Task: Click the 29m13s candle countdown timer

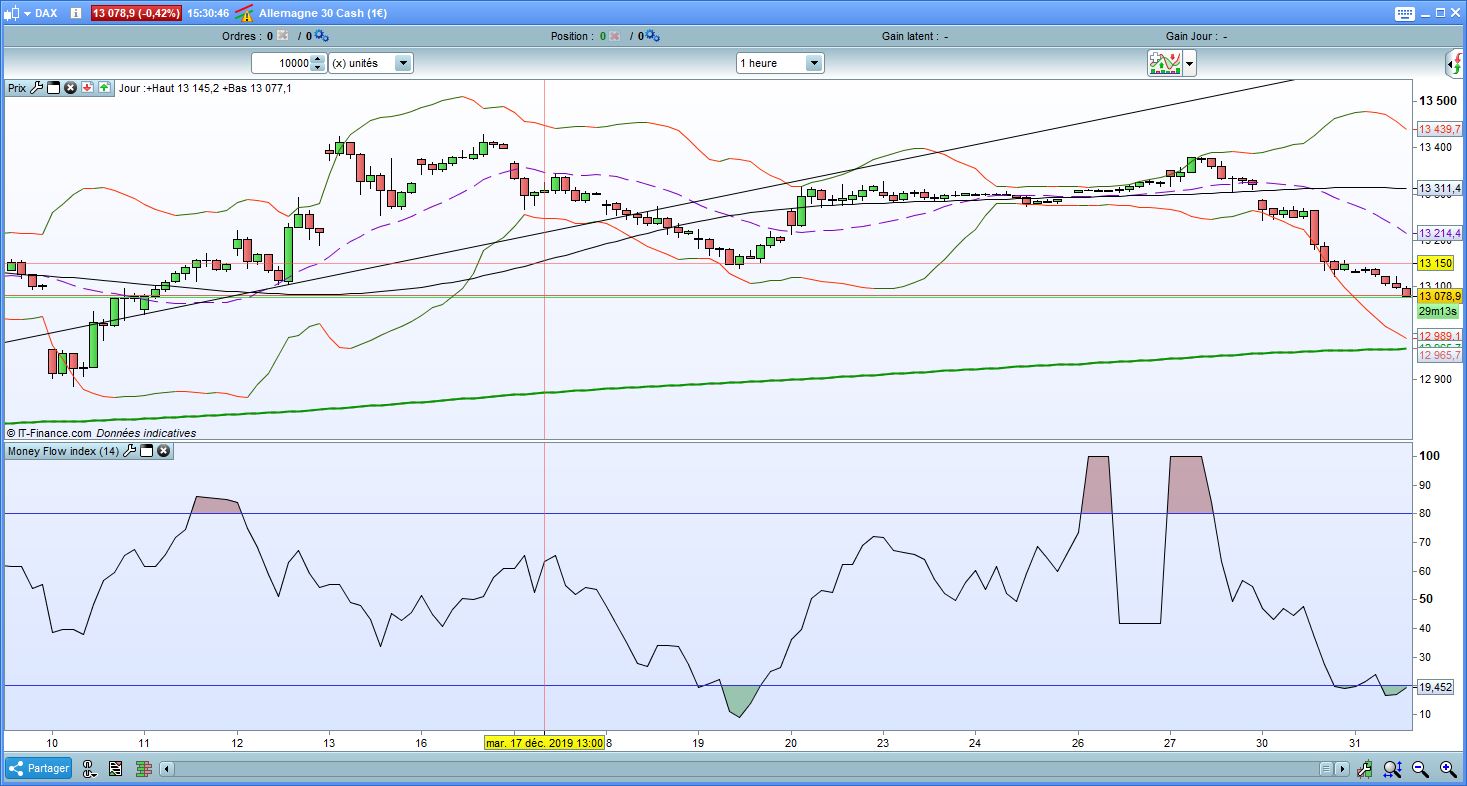Action: tap(1437, 312)
